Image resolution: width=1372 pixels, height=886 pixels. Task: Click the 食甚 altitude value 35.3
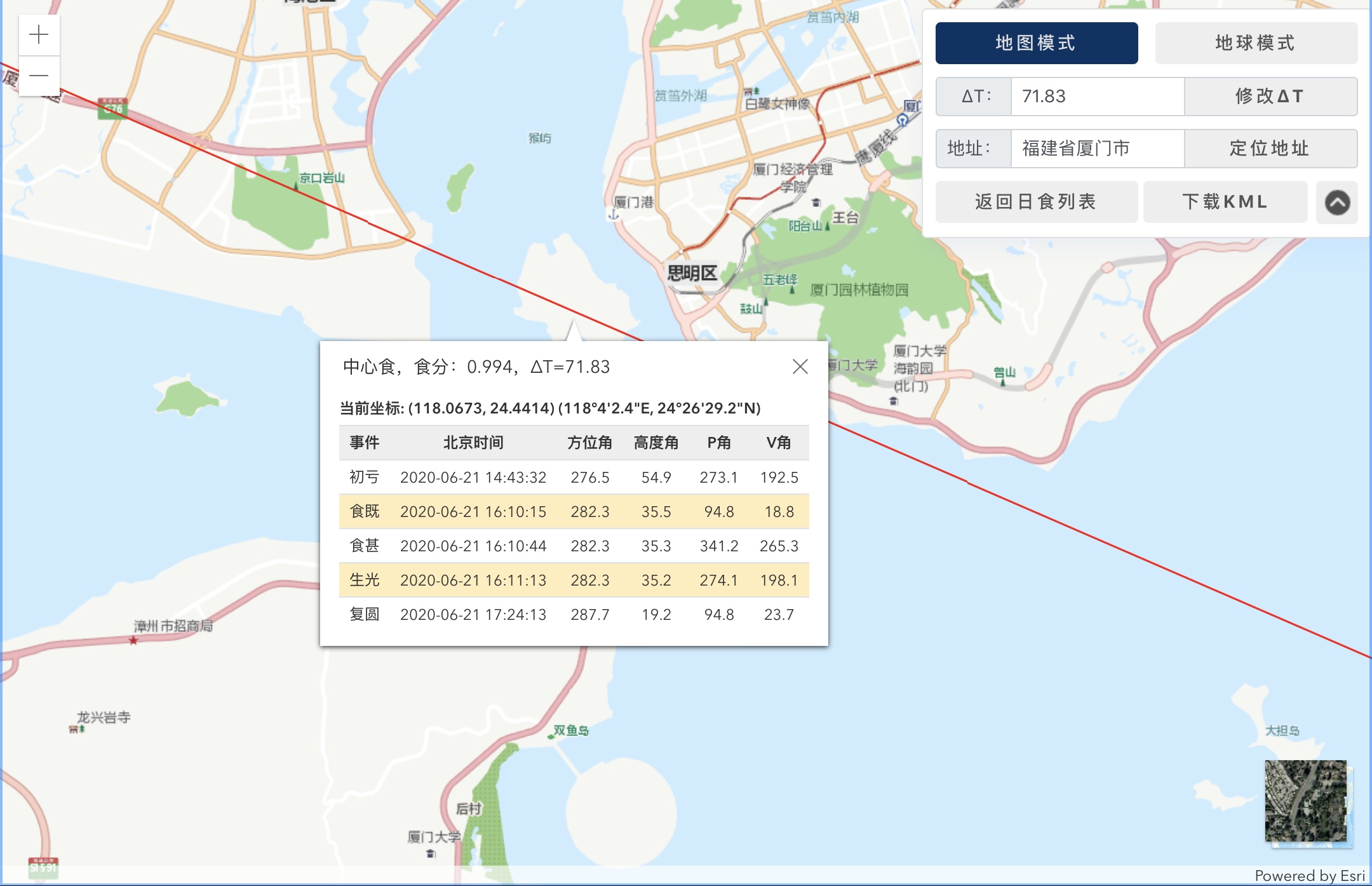point(656,546)
